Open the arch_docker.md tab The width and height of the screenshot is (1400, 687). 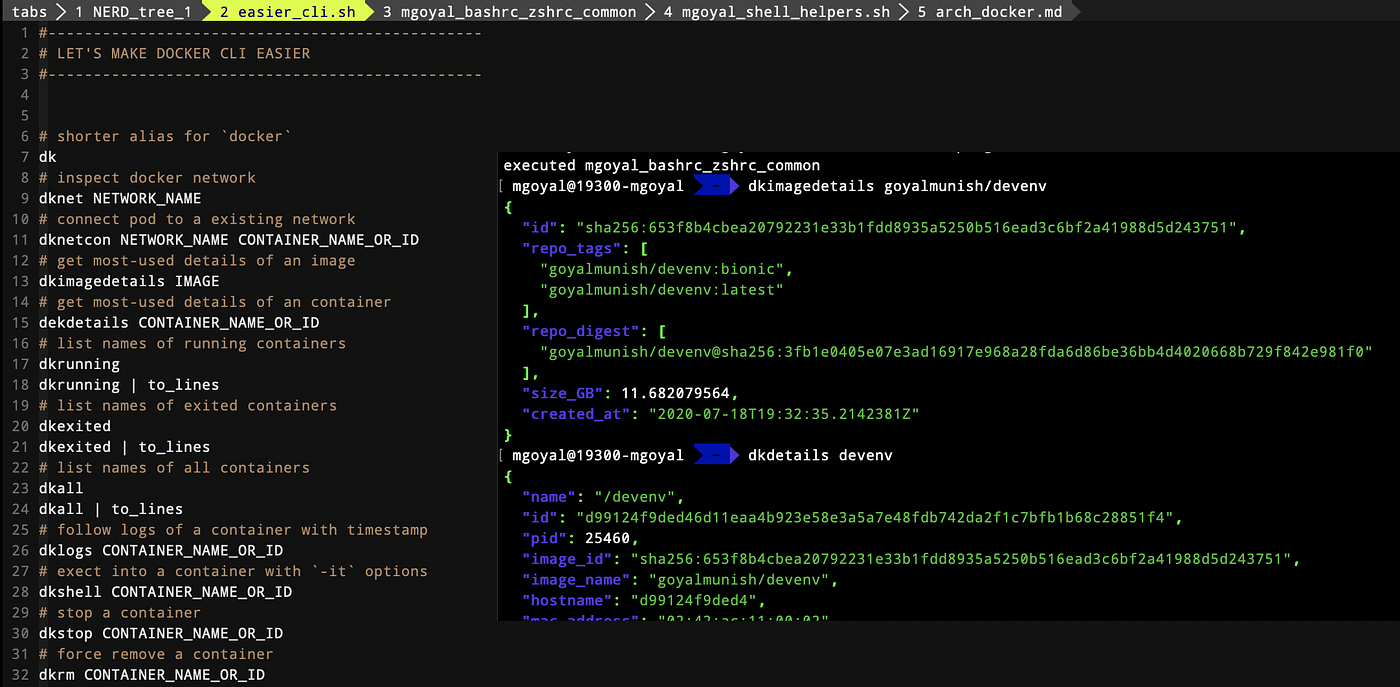pyautogui.click(x=988, y=12)
